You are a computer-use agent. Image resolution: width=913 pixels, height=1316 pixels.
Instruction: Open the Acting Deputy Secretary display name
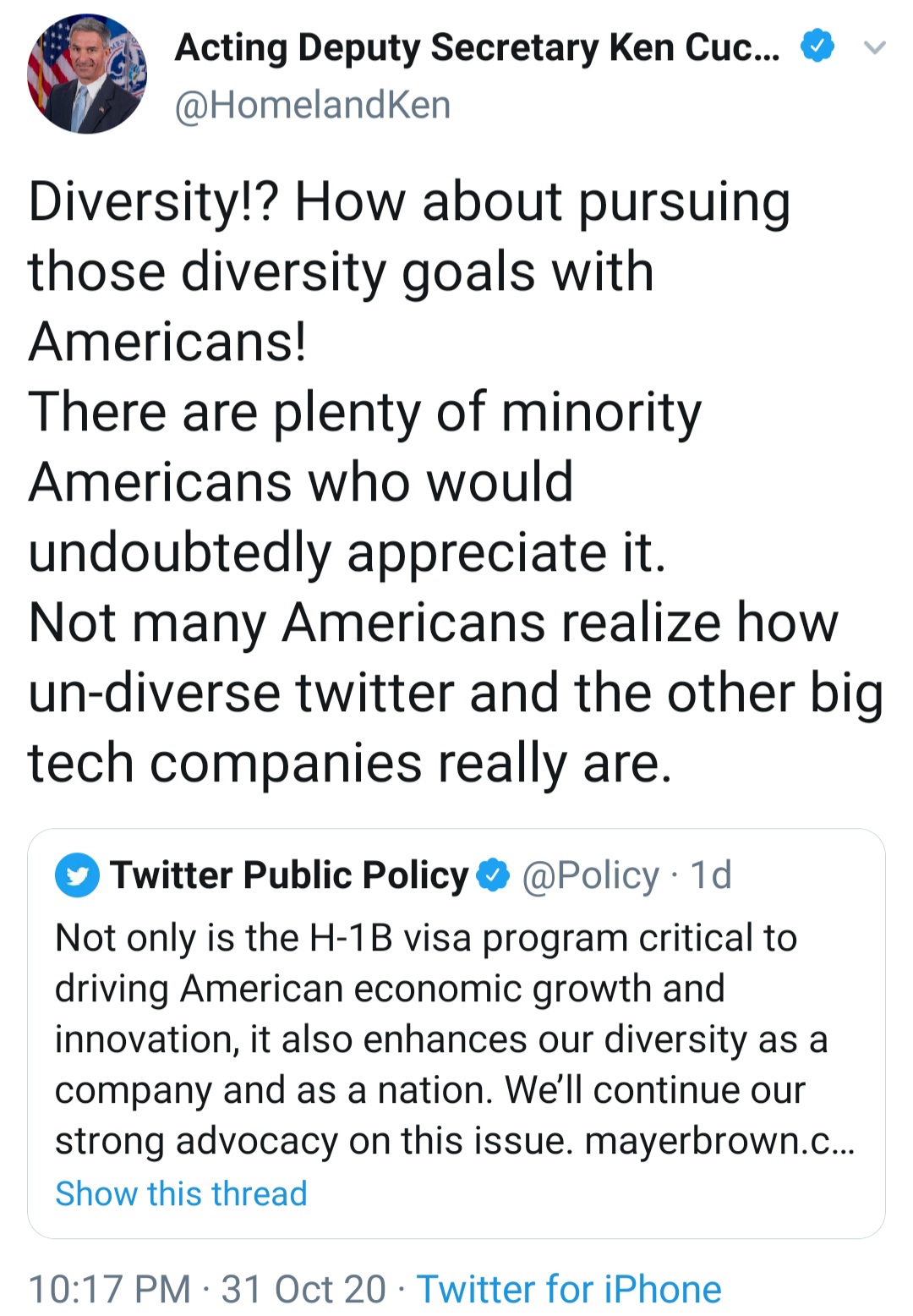pyautogui.click(x=477, y=47)
